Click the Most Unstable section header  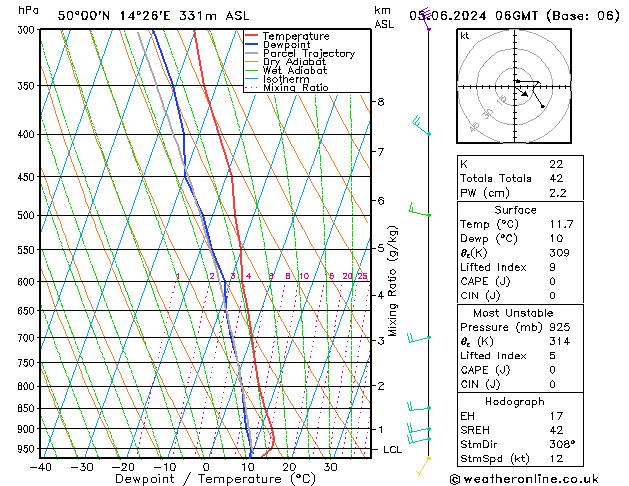coord(515,313)
